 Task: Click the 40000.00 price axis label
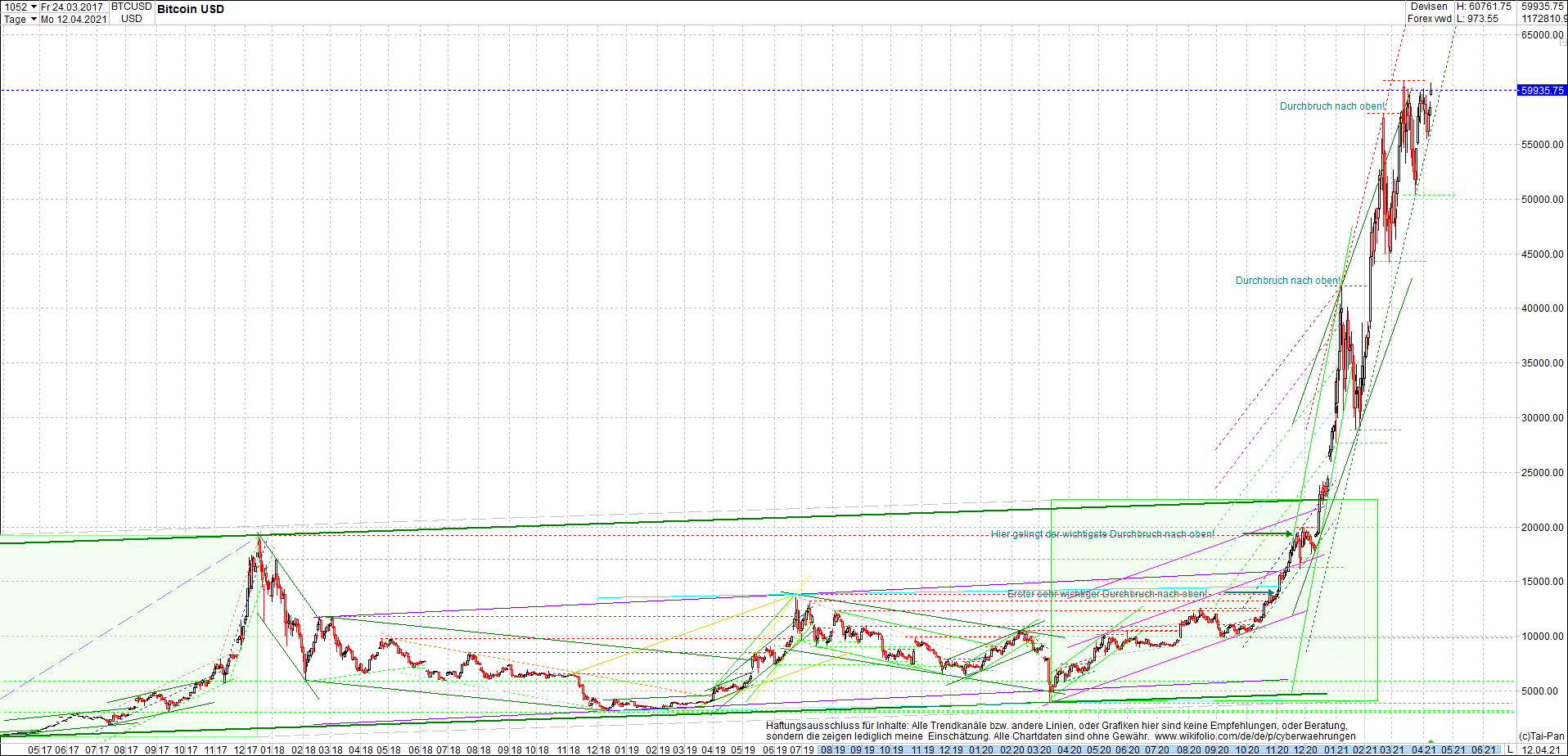(1543, 308)
